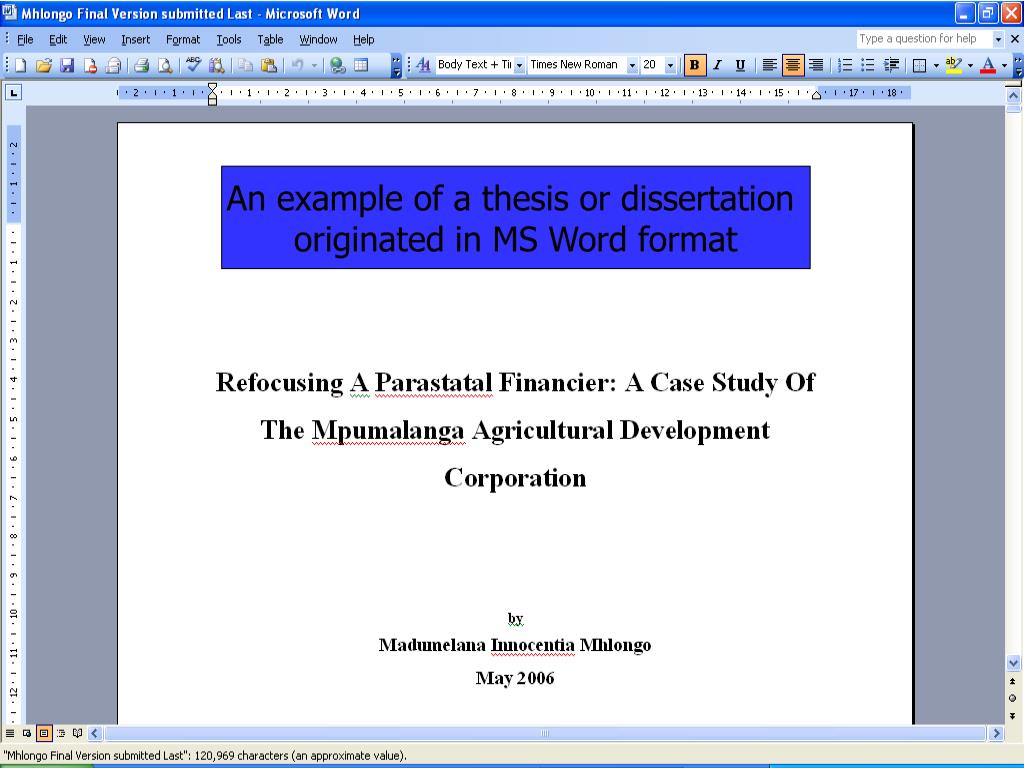Apply outside border with the border icon
The image size is (1024, 768).
(x=920, y=65)
